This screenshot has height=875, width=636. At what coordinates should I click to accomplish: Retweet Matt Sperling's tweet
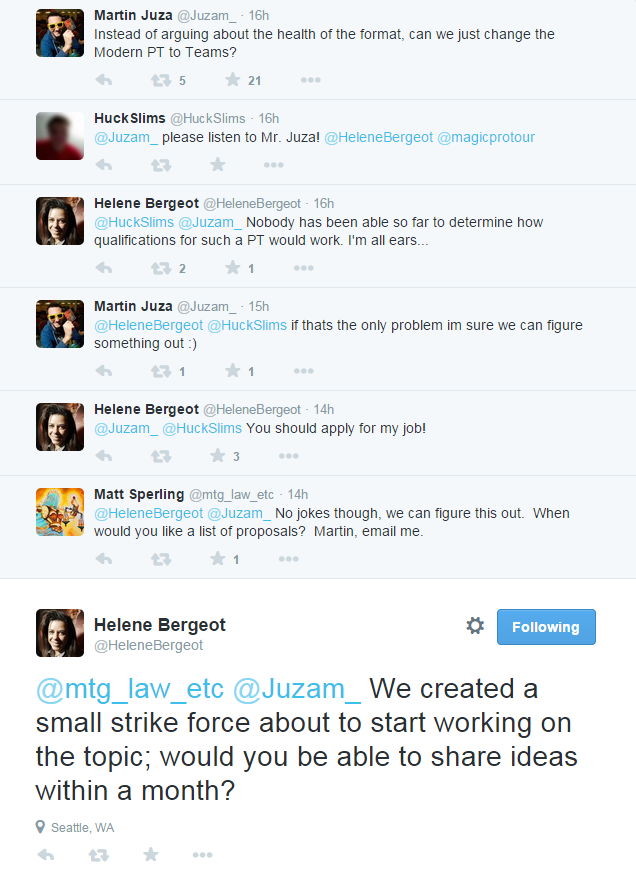click(160, 559)
